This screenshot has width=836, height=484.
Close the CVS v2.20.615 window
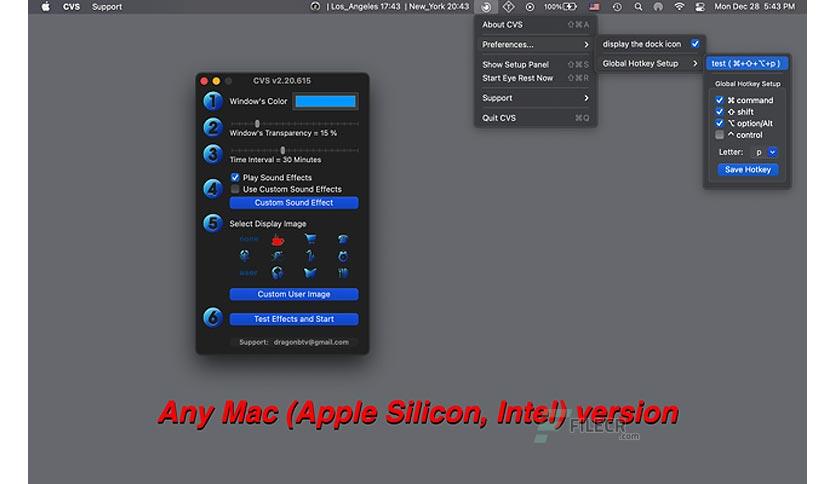(204, 81)
